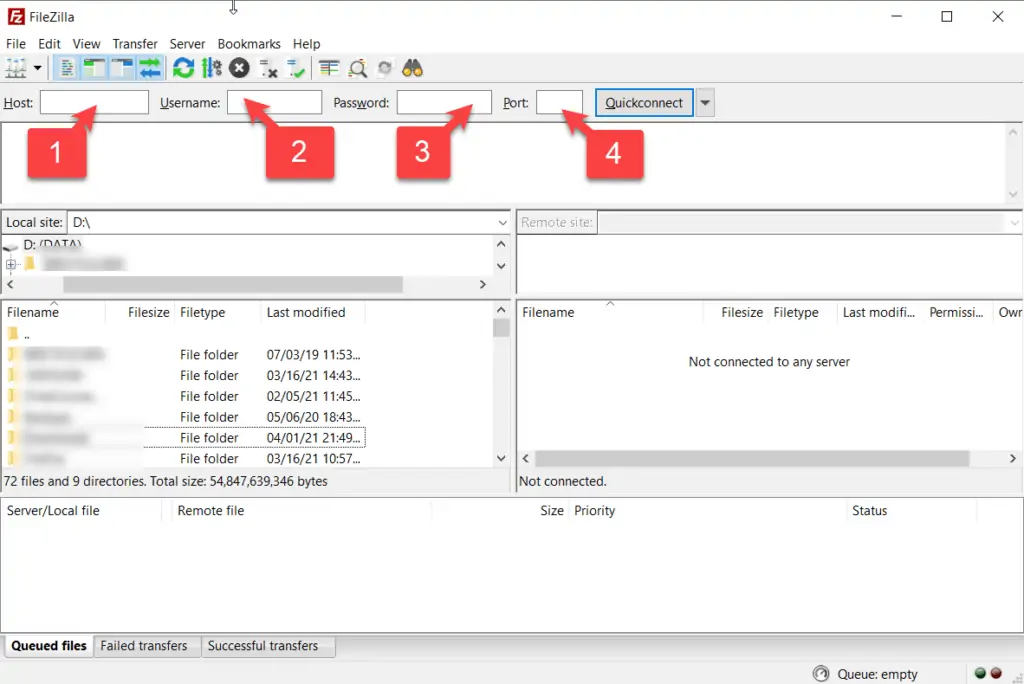
Task: Toggle synchronized browsing
Action: (385, 68)
